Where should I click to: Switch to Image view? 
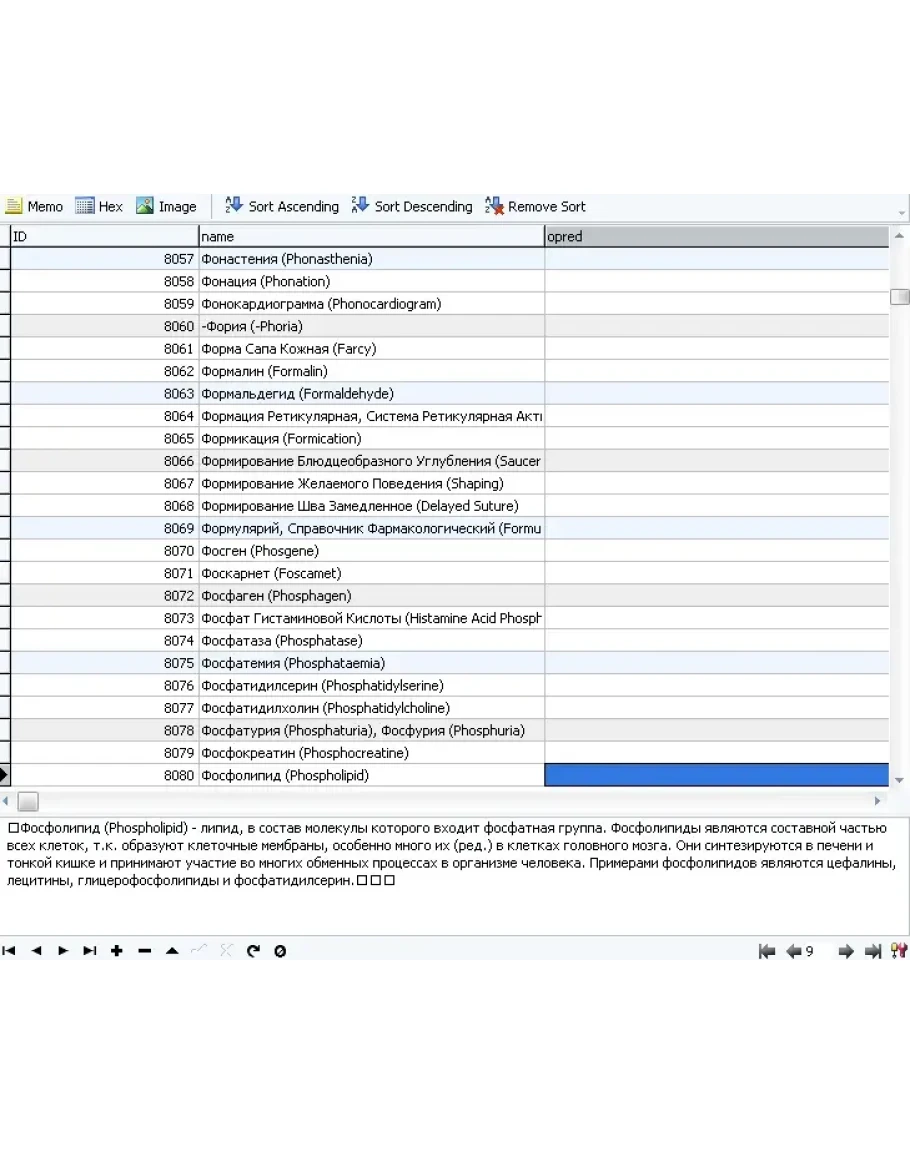(x=166, y=207)
